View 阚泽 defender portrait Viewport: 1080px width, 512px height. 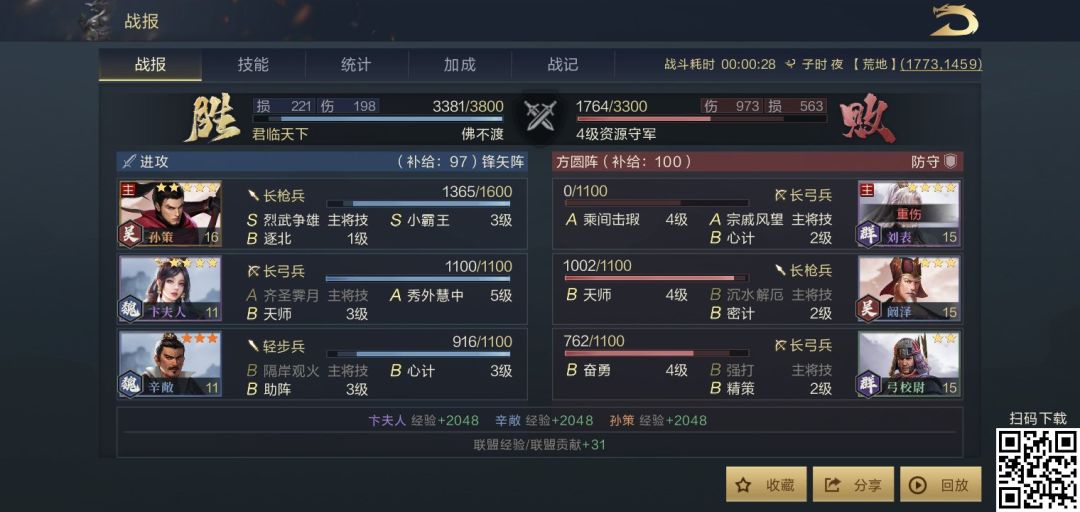(x=909, y=288)
